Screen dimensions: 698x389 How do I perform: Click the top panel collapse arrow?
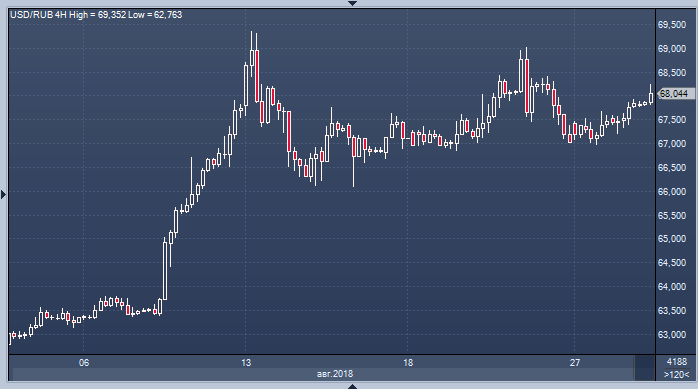point(352,3)
